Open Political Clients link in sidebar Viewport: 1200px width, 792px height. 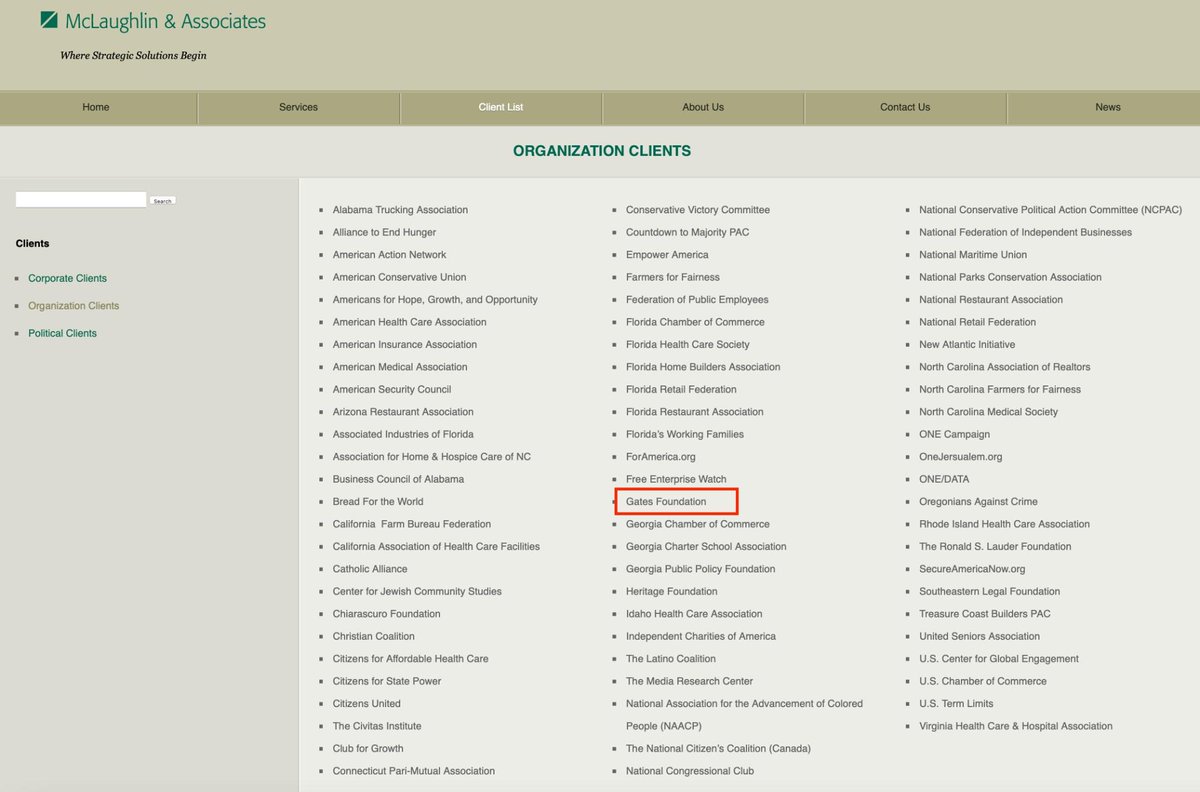tap(62, 333)
